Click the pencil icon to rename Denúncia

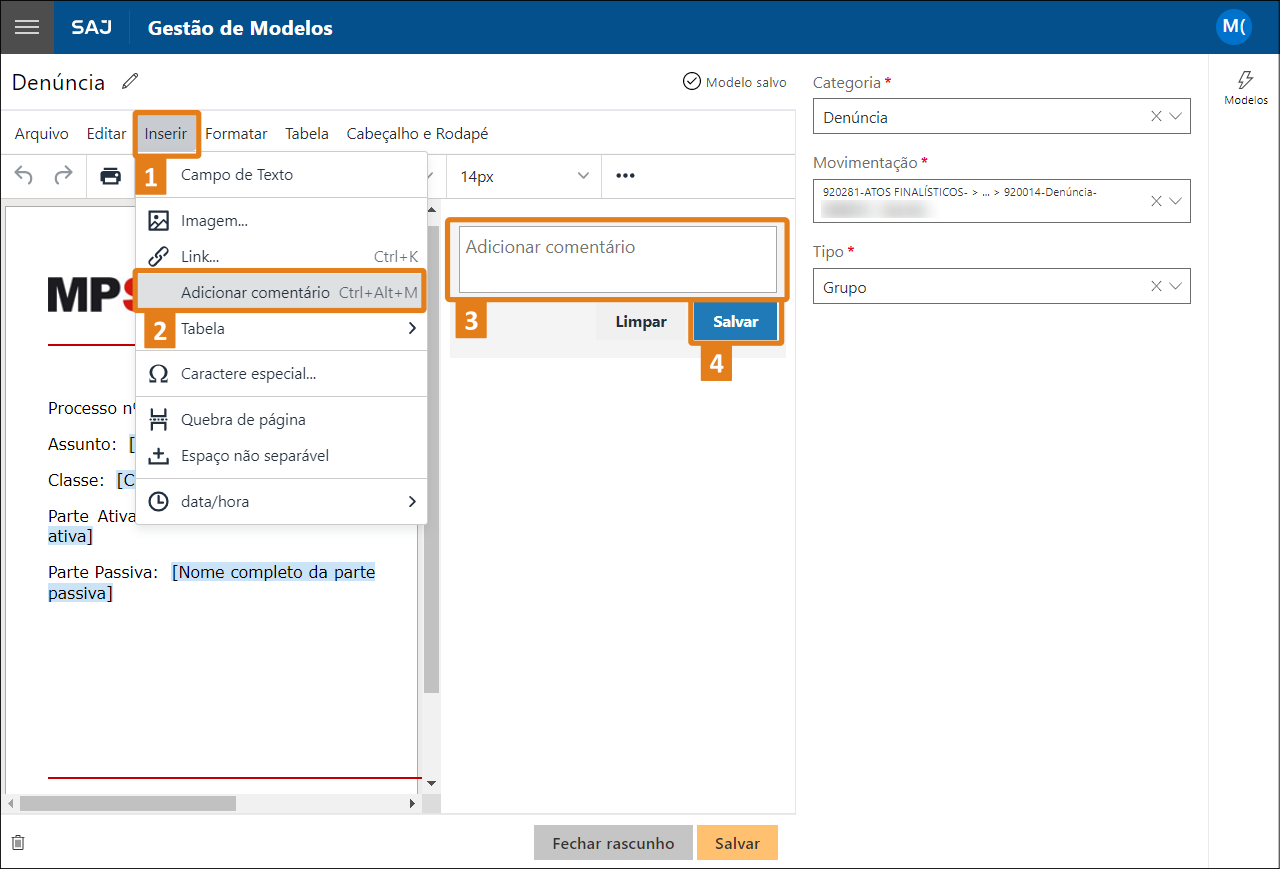click(x=130, y=82)
